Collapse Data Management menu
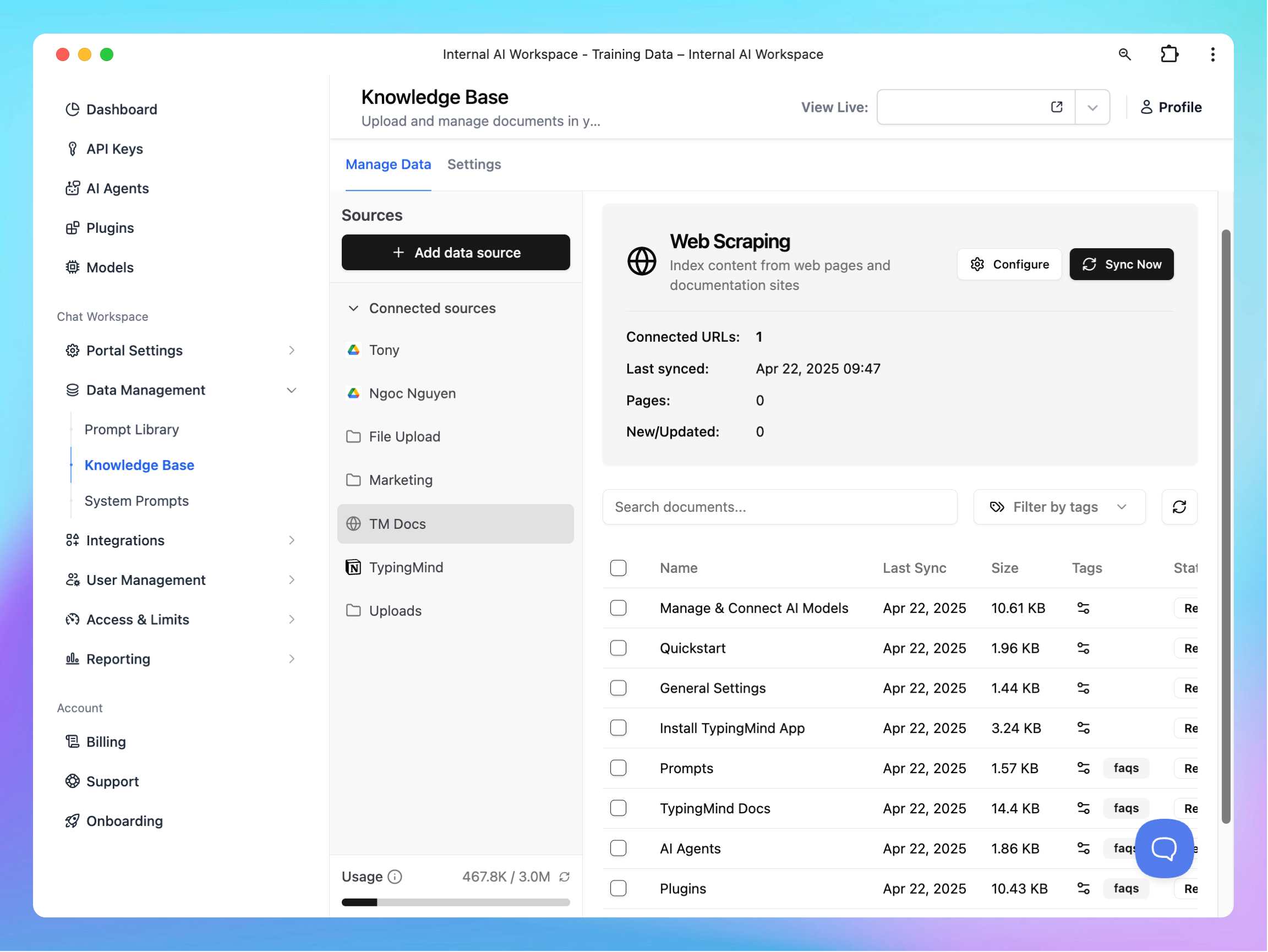Screen dimensions: 1268x952 (x=181, y=390)
